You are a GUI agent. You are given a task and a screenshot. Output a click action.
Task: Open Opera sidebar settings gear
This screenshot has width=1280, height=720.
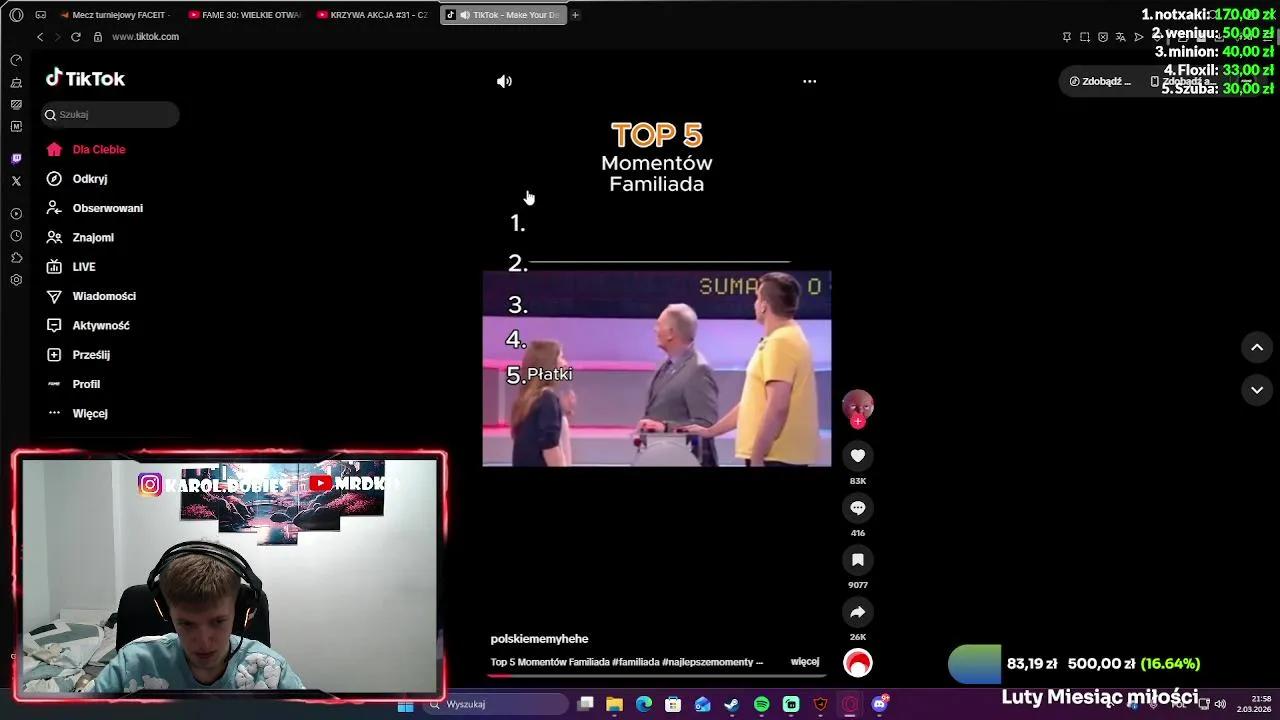pos(16,280)
